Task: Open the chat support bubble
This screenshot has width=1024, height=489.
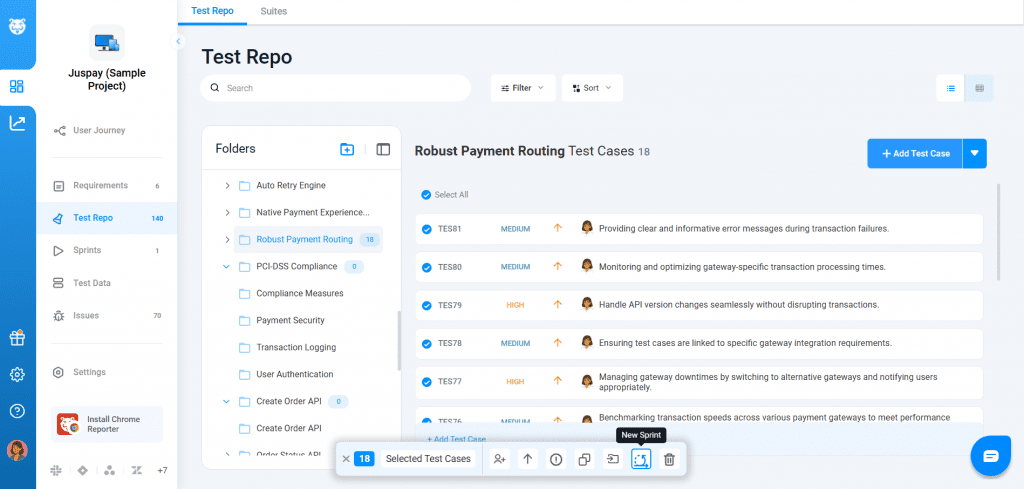Action: pos(990,456)
